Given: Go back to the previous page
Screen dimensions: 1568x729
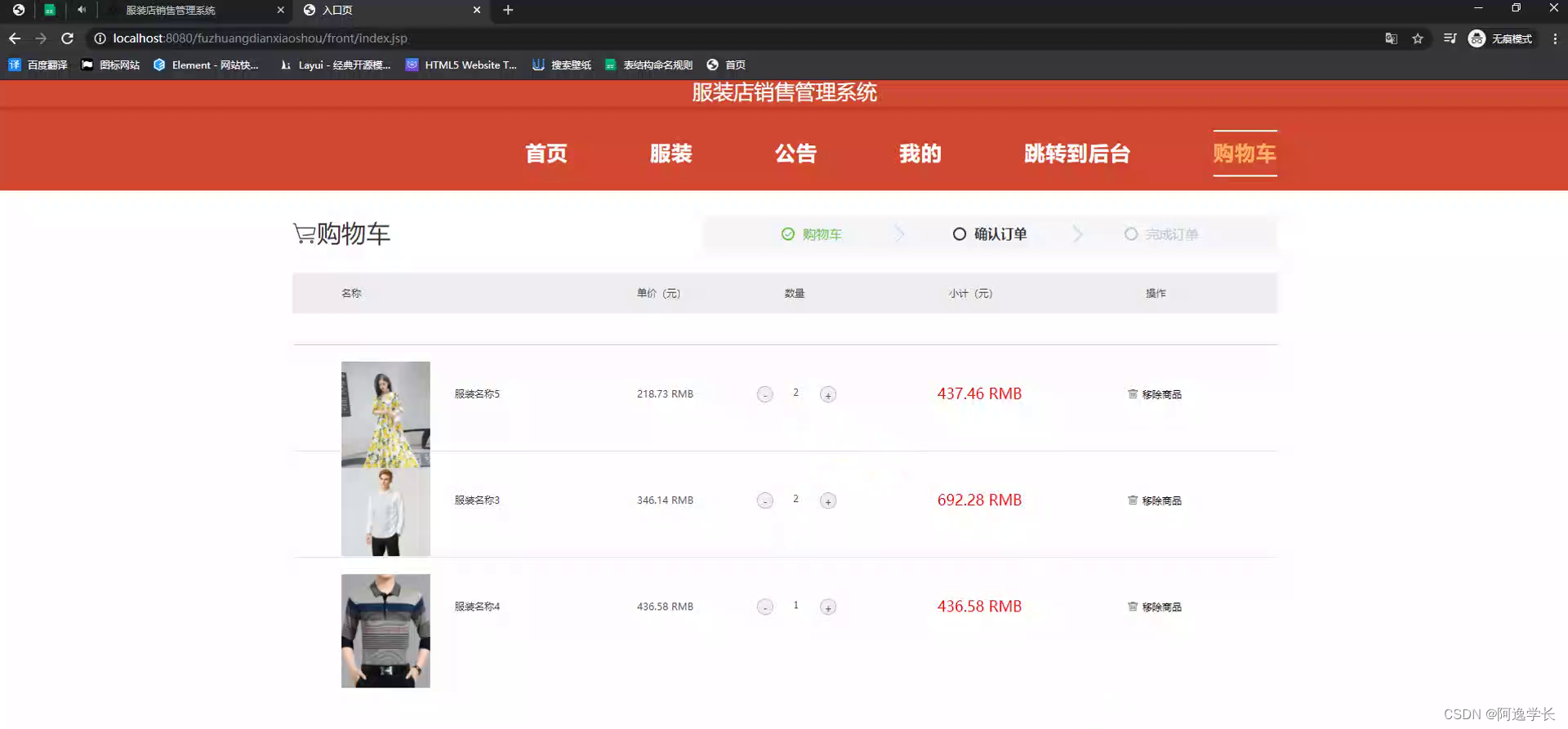Looking at the screenshot, I should (15, 38).
